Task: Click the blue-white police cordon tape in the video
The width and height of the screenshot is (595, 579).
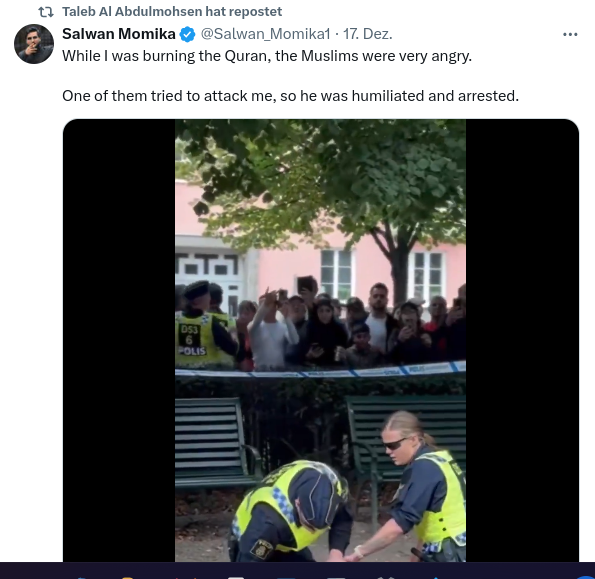Action: (320, 370)
